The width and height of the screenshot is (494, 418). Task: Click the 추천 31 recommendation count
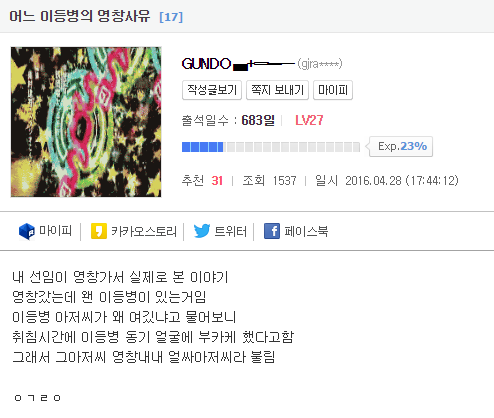coord(202,181)
